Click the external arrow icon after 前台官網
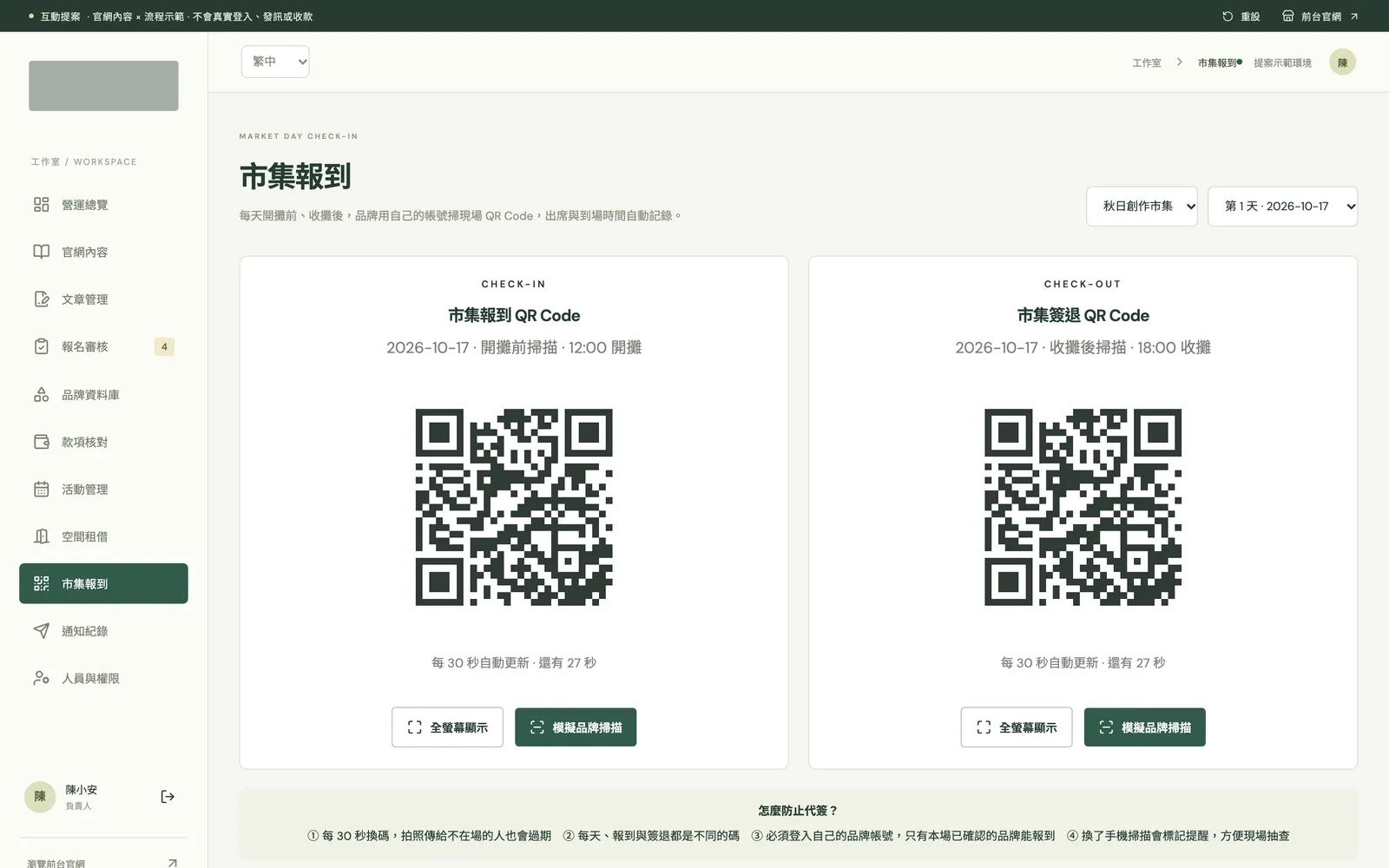Viewport: 1389px width, 868px height. pyautogui.click(x=1353, y=16)
